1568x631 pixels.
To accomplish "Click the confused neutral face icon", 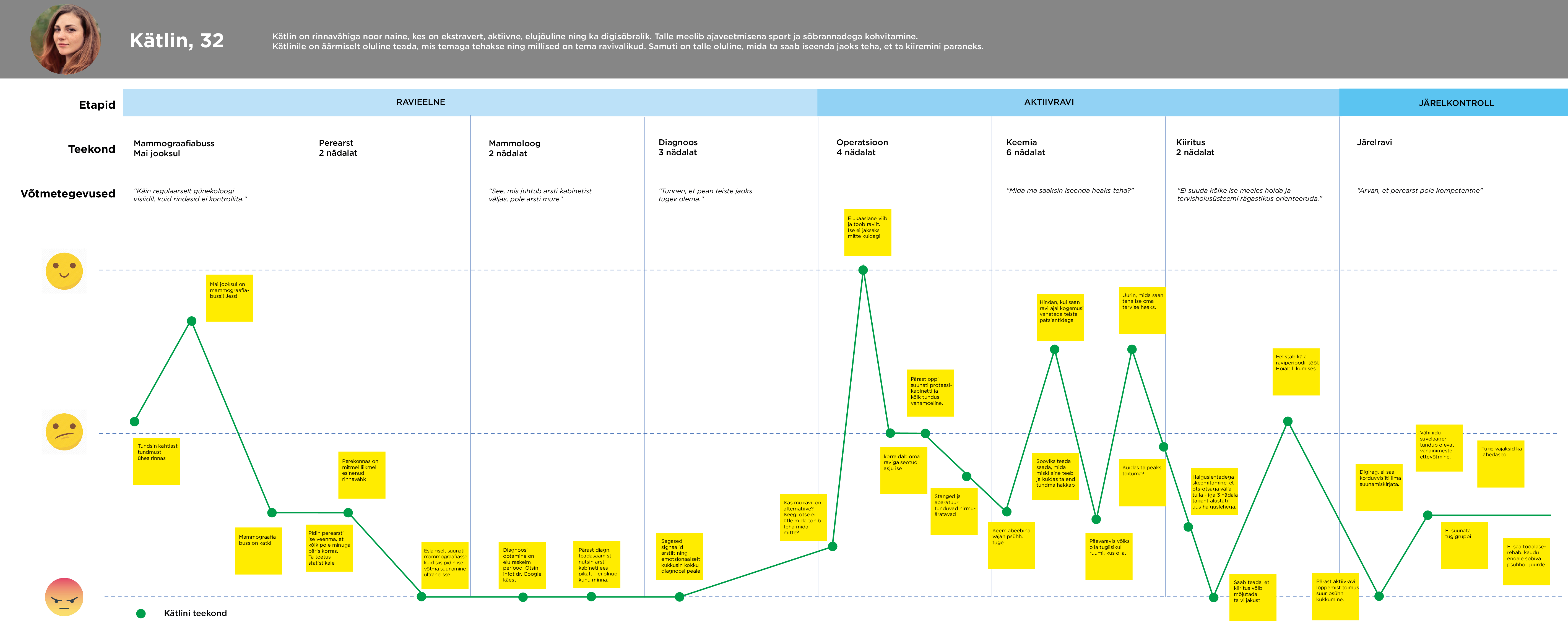I will 64,432.
